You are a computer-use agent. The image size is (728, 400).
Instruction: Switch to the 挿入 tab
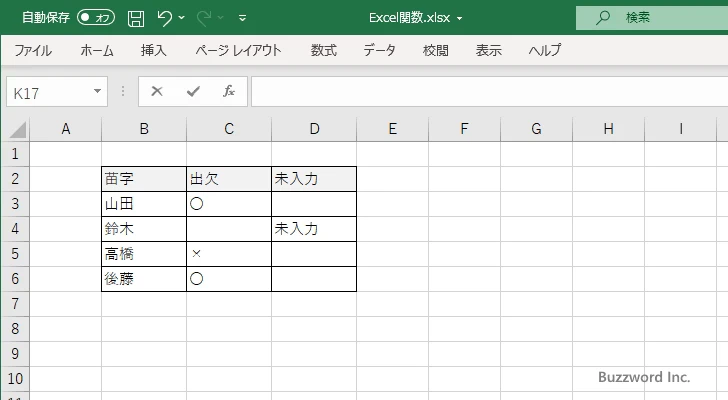[154, 50]
